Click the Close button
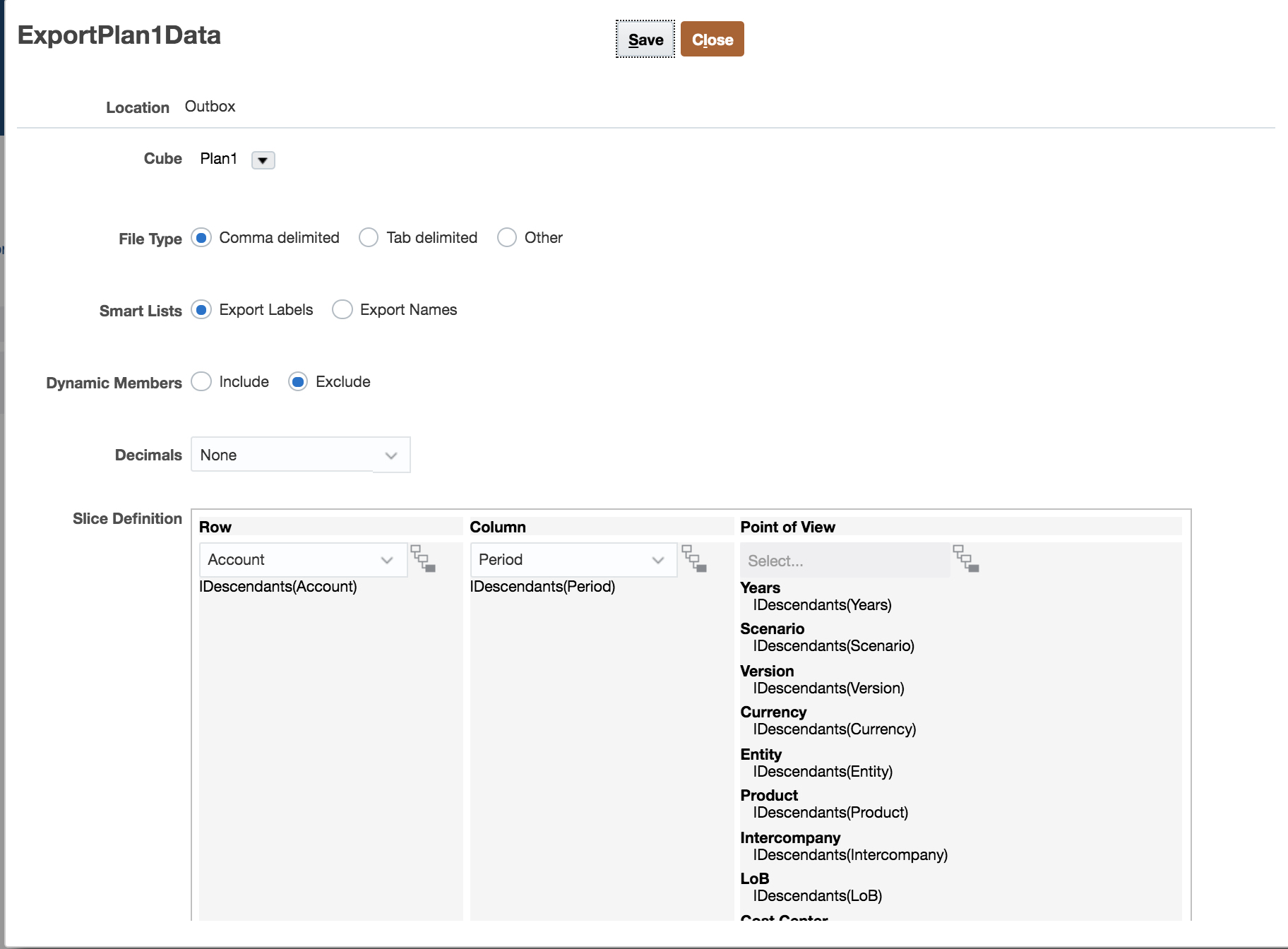 [712, 40]
